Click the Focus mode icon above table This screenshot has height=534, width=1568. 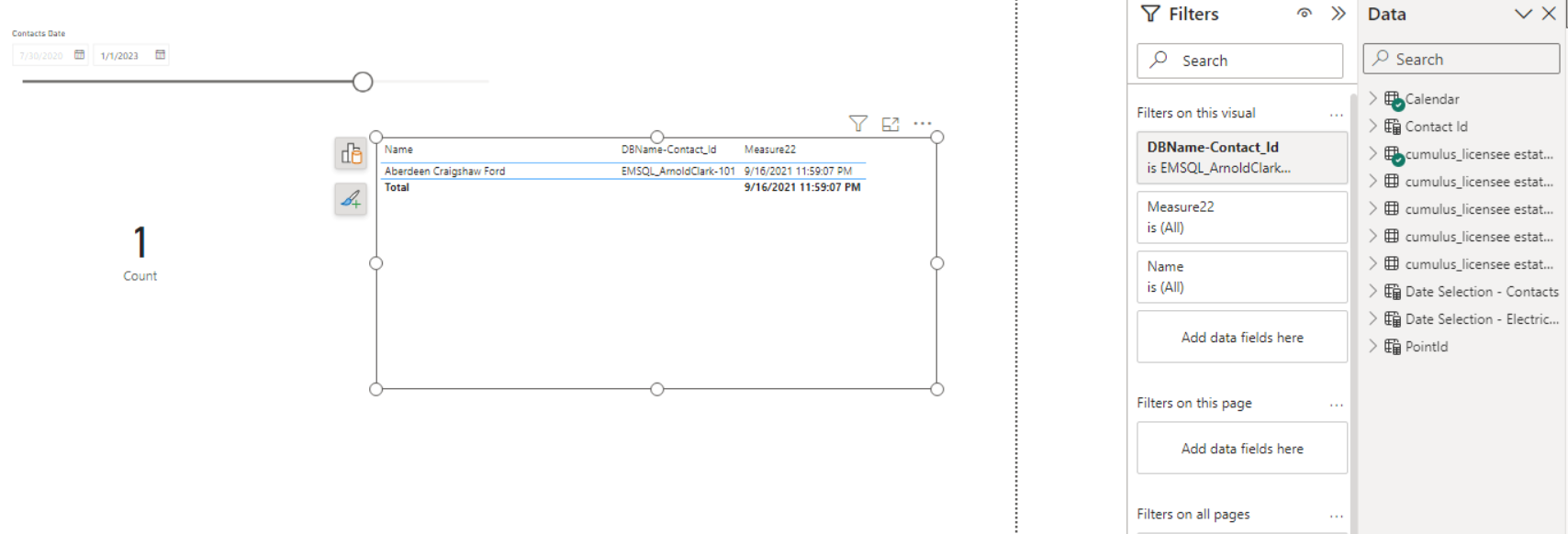(890, 124)
